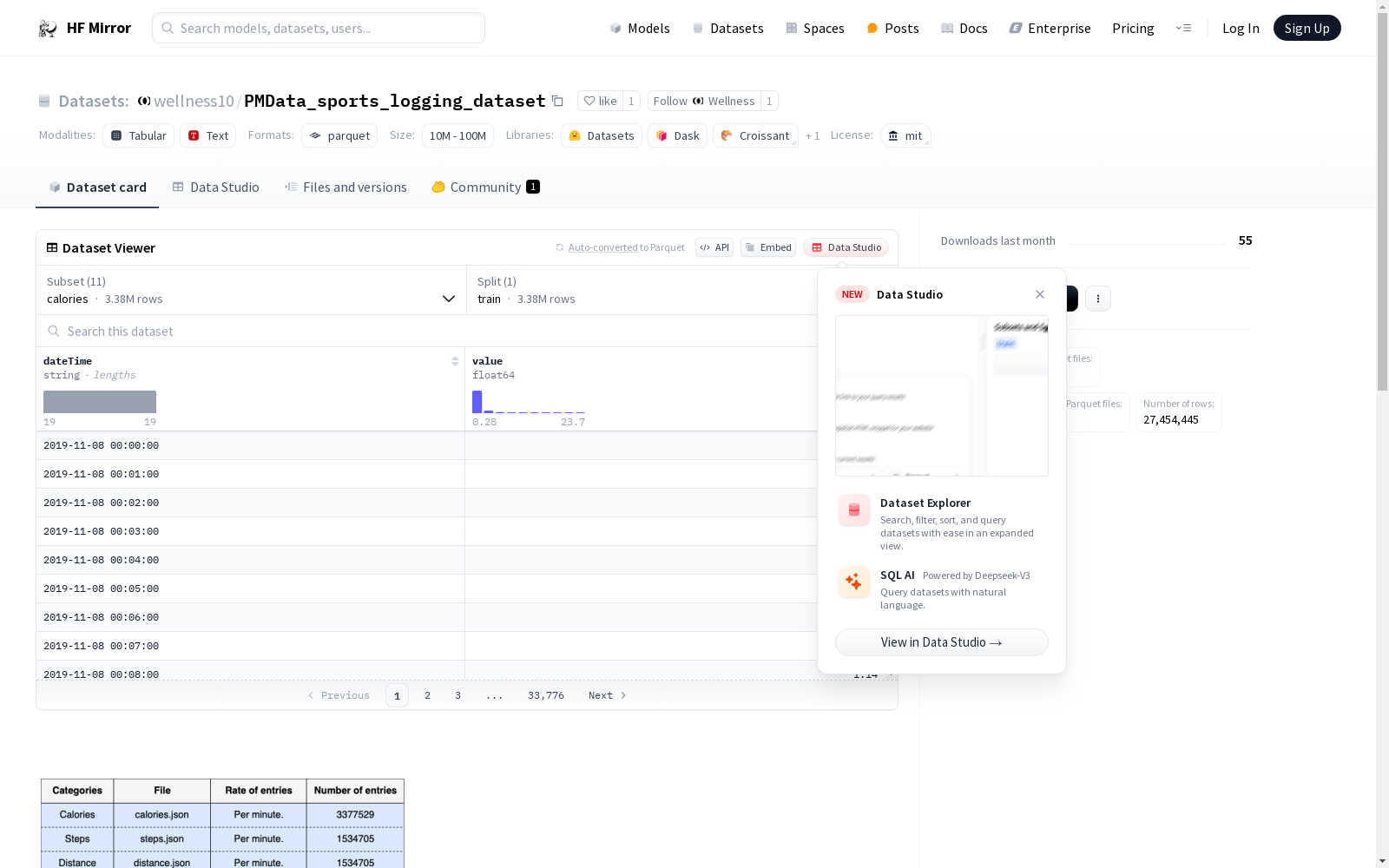This screenshot has height=868, width=1389.
Task: Open the navigation overflow menu icon
Action: pyautogui.click(x=1184, y=29)
